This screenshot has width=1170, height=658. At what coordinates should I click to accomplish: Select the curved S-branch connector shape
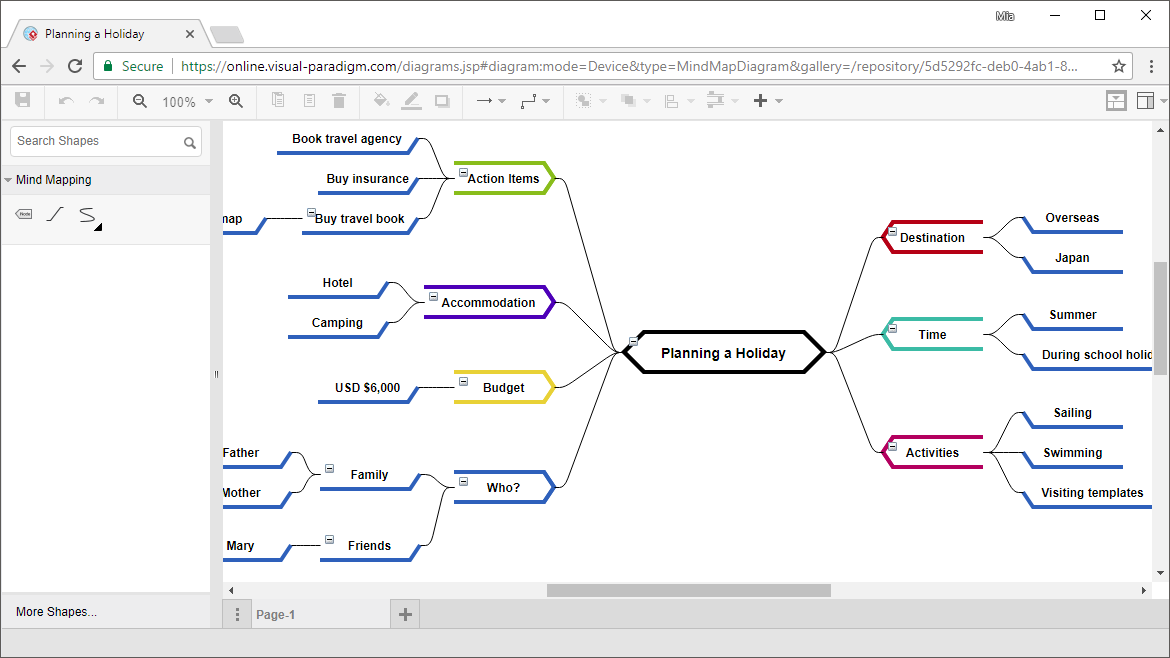click(87, 215)
